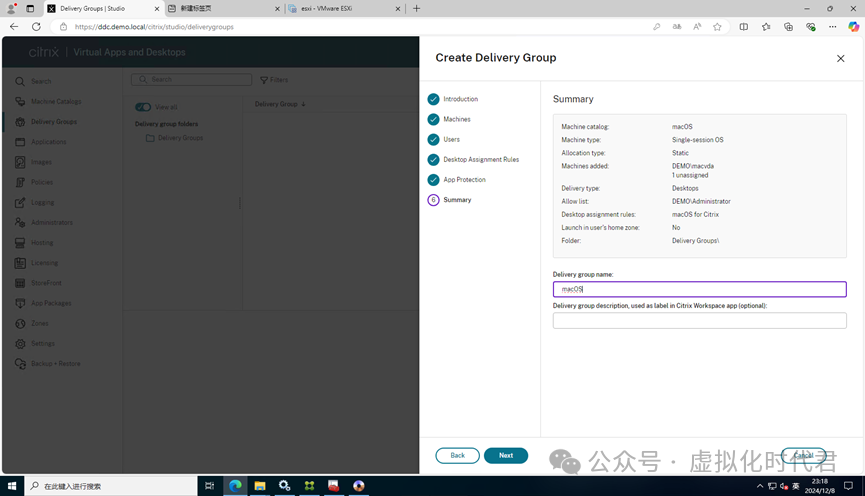Click DEMO\Administrator allow list value

coord(701,201)
